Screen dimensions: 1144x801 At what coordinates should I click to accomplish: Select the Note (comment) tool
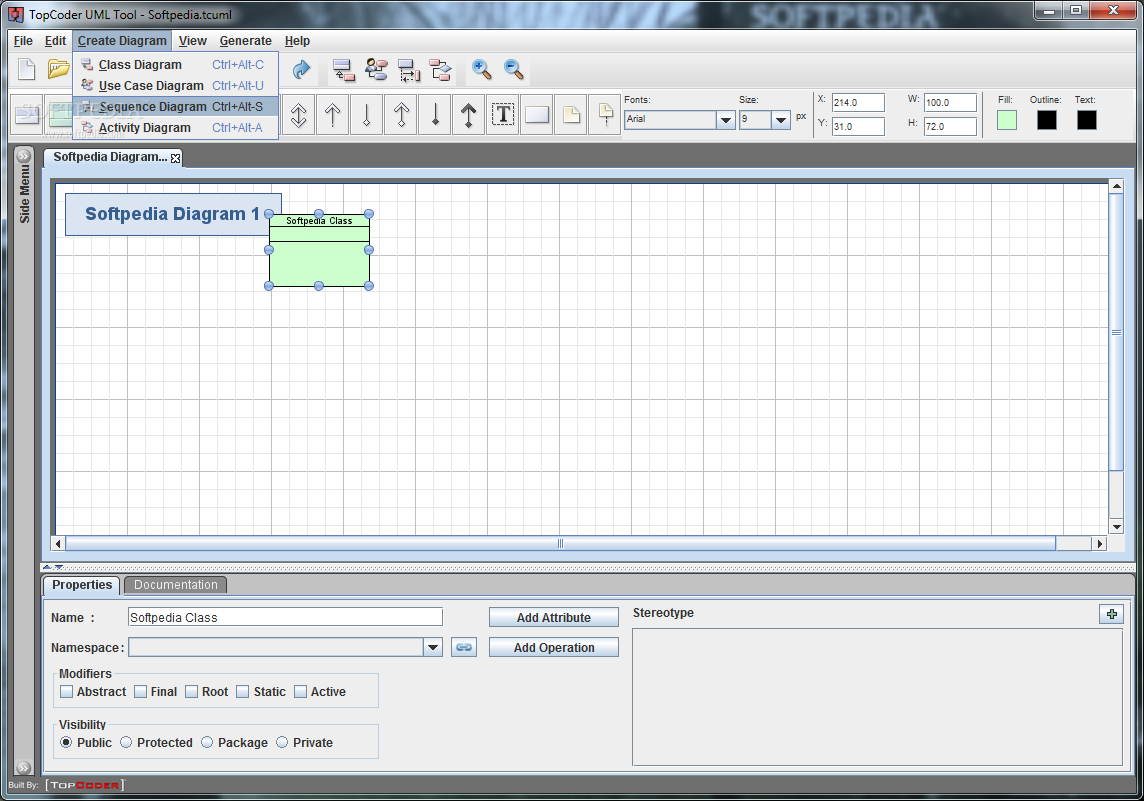(x=571, y=115)
